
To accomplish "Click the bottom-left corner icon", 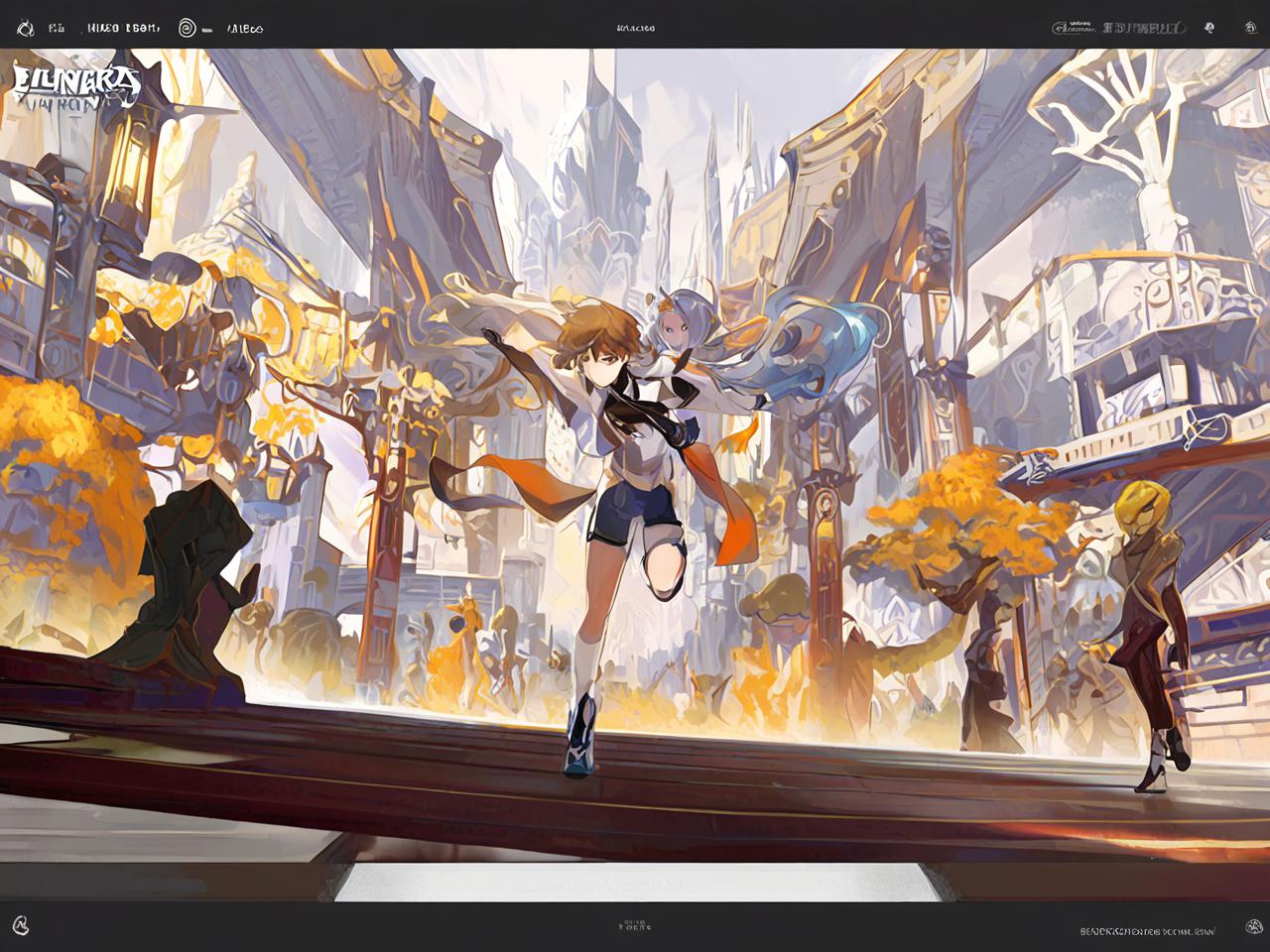I will tap(21, 925).
